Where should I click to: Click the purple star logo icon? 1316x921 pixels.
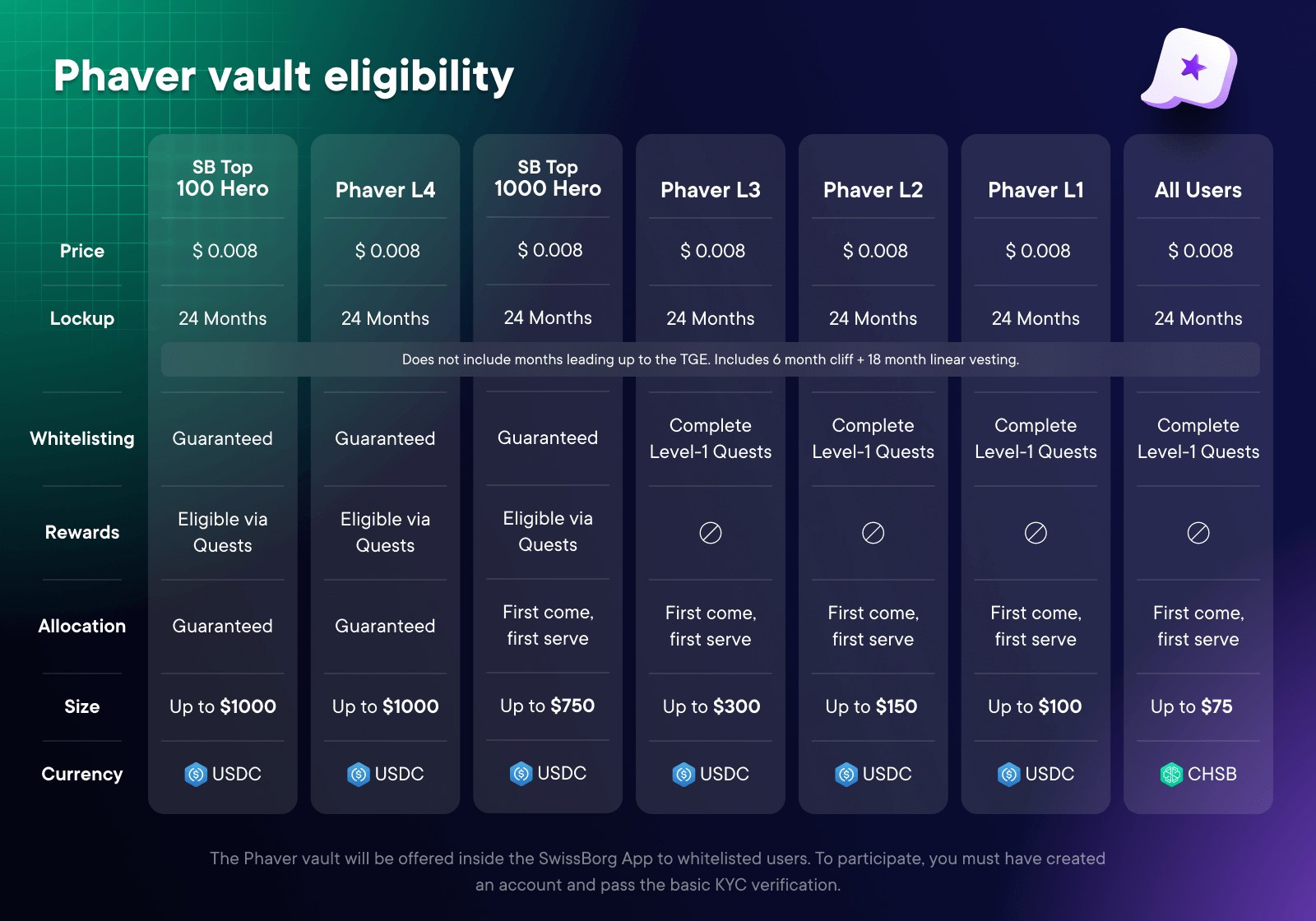coord(1191,68)
